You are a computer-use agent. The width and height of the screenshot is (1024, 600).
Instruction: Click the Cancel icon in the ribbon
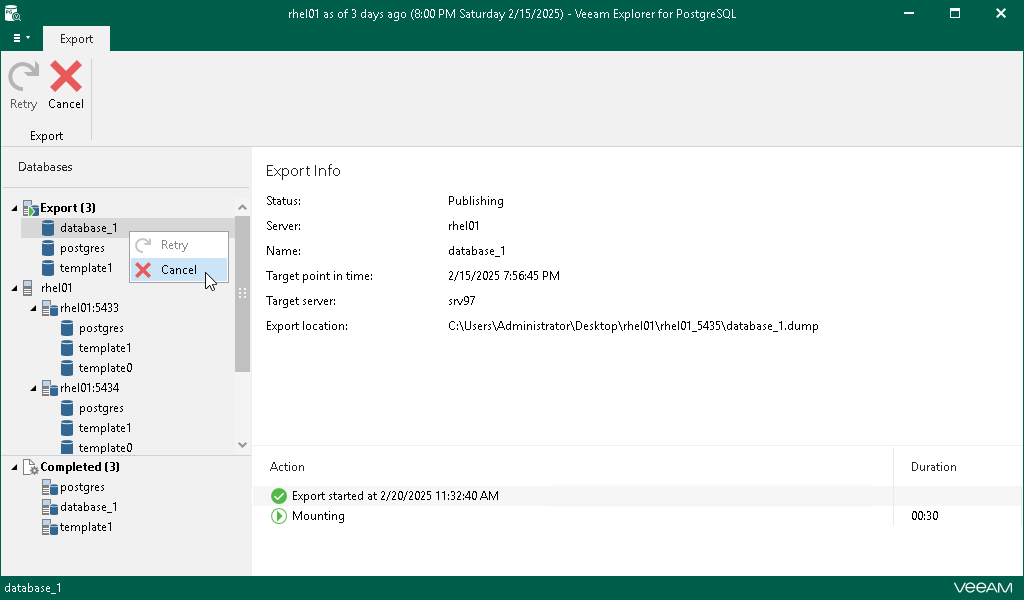tap(66, 78)
